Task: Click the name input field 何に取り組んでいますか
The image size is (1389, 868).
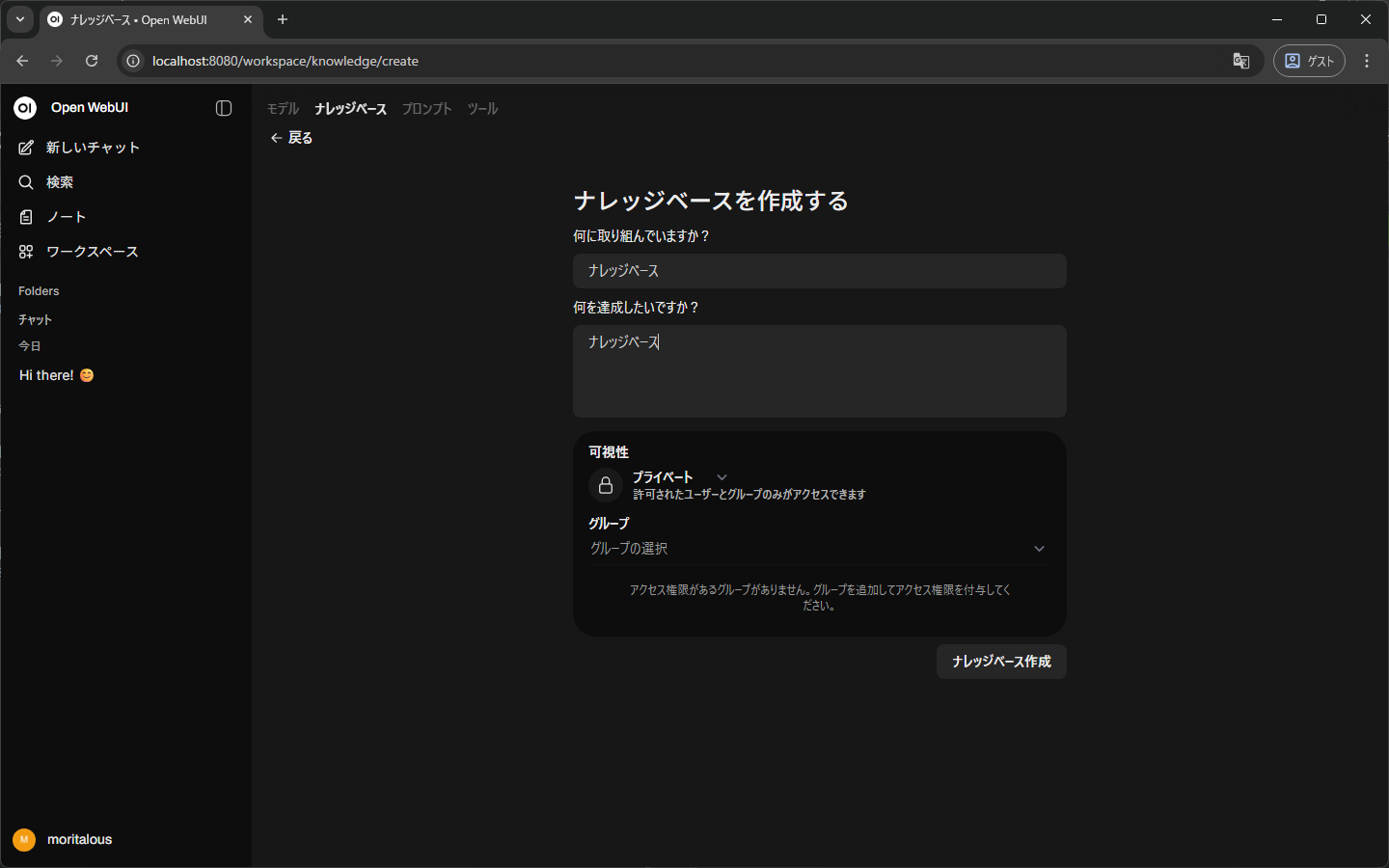Action: pos(819,271)
